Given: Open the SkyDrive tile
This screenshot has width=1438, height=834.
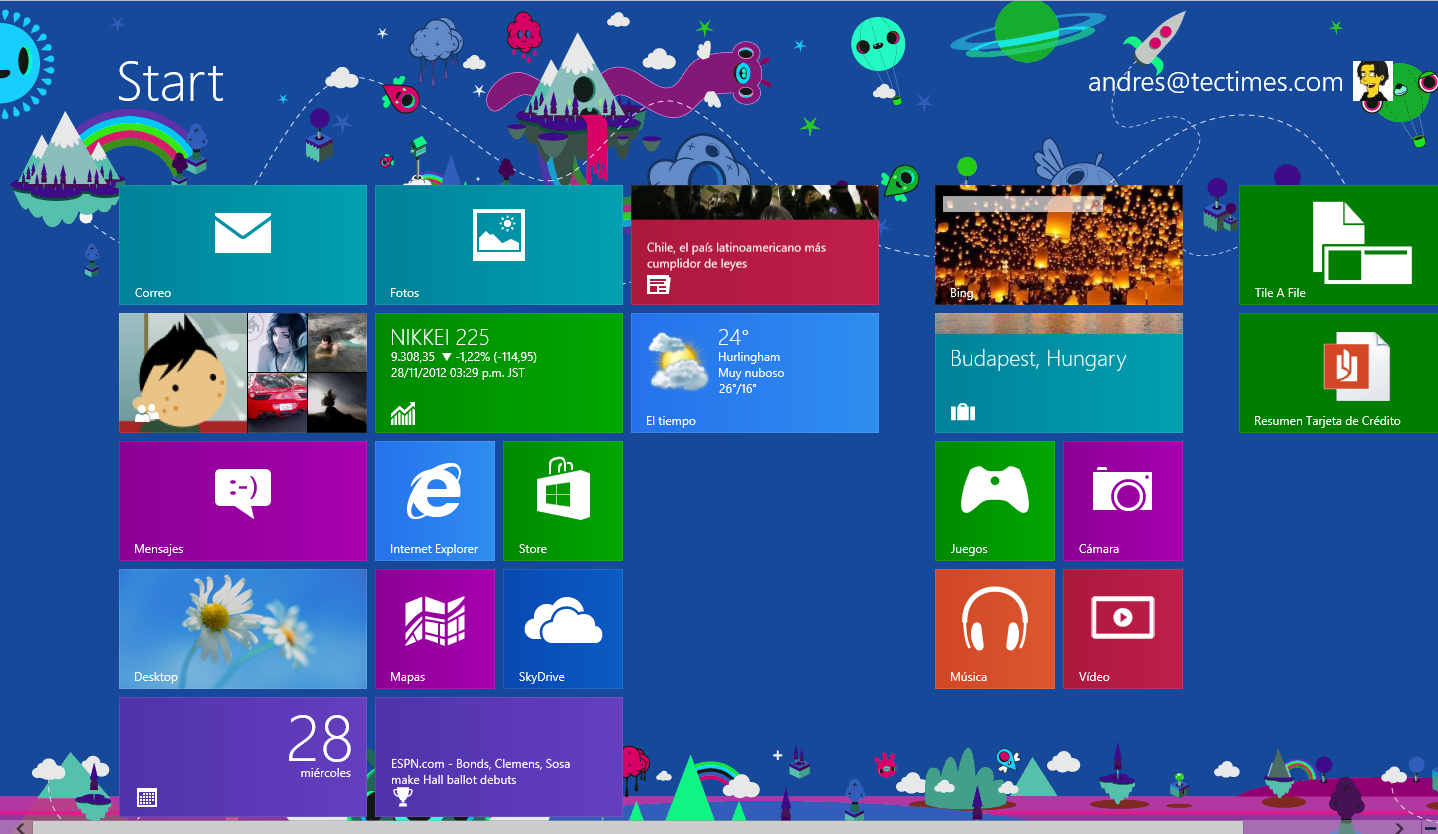Looking at the screenshot, I should (x=563, y=629).
